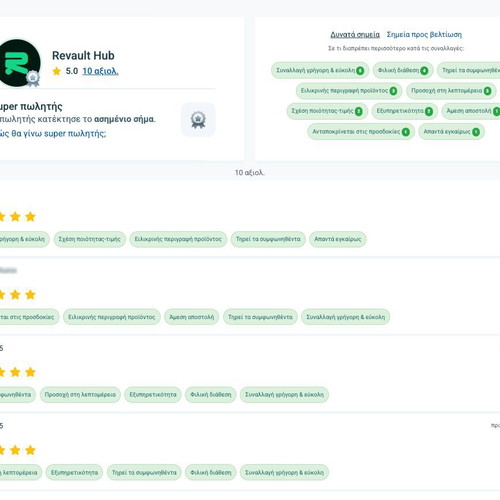Screen dimensions: 500x500
Task: Select the Ανταποκρίνεται στις προσδοκίες tag
Action: 361,132
